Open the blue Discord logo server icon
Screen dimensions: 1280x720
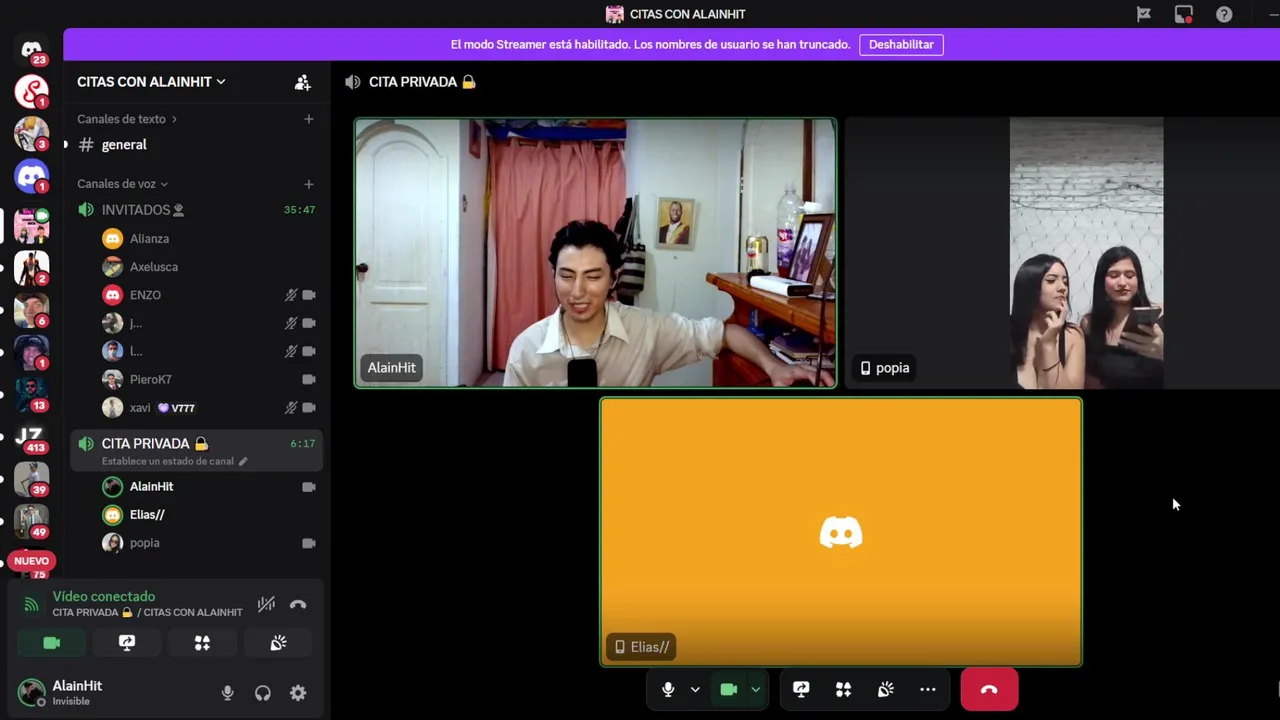point(31,176)
